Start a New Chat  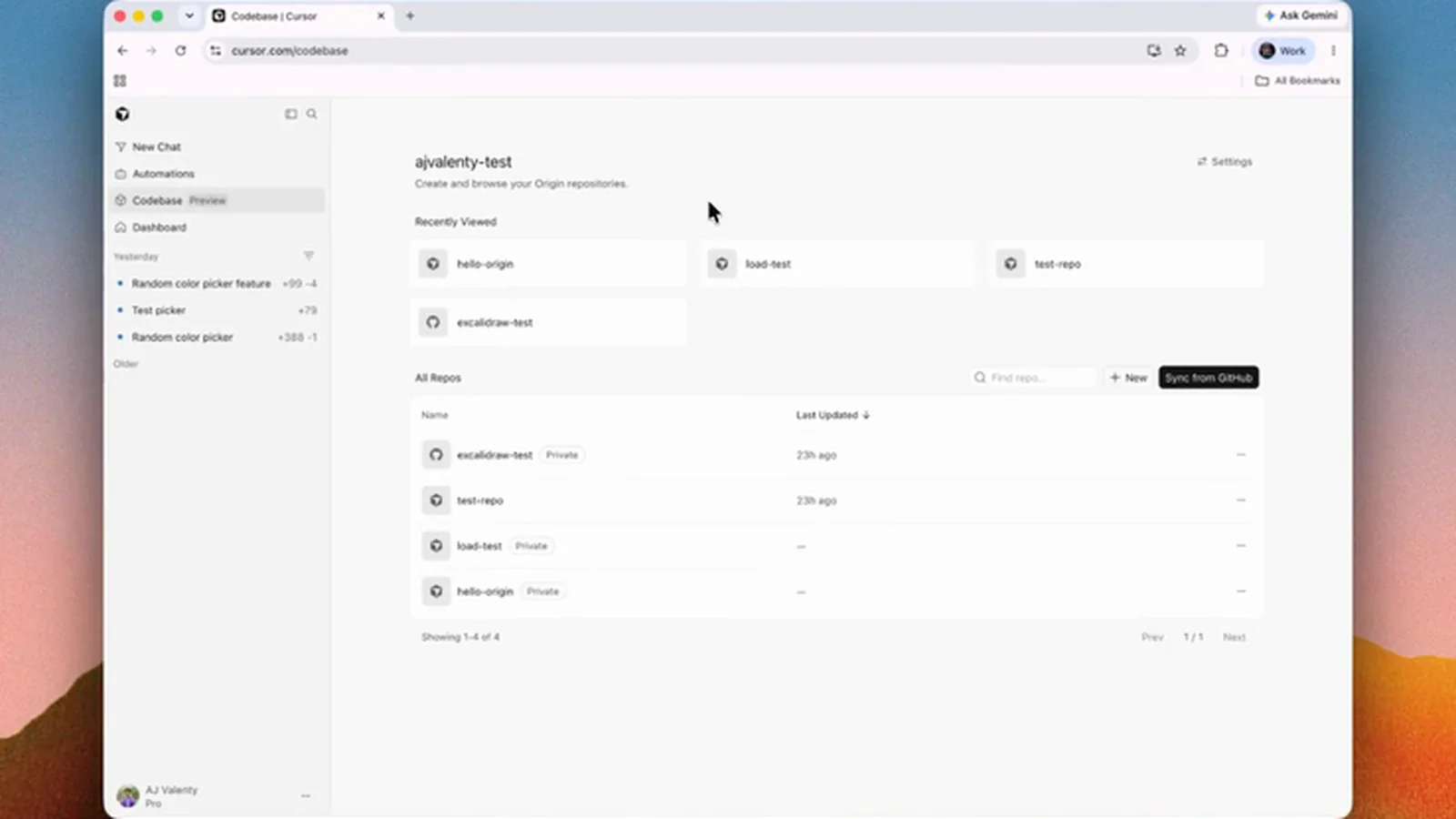(156, 147)
